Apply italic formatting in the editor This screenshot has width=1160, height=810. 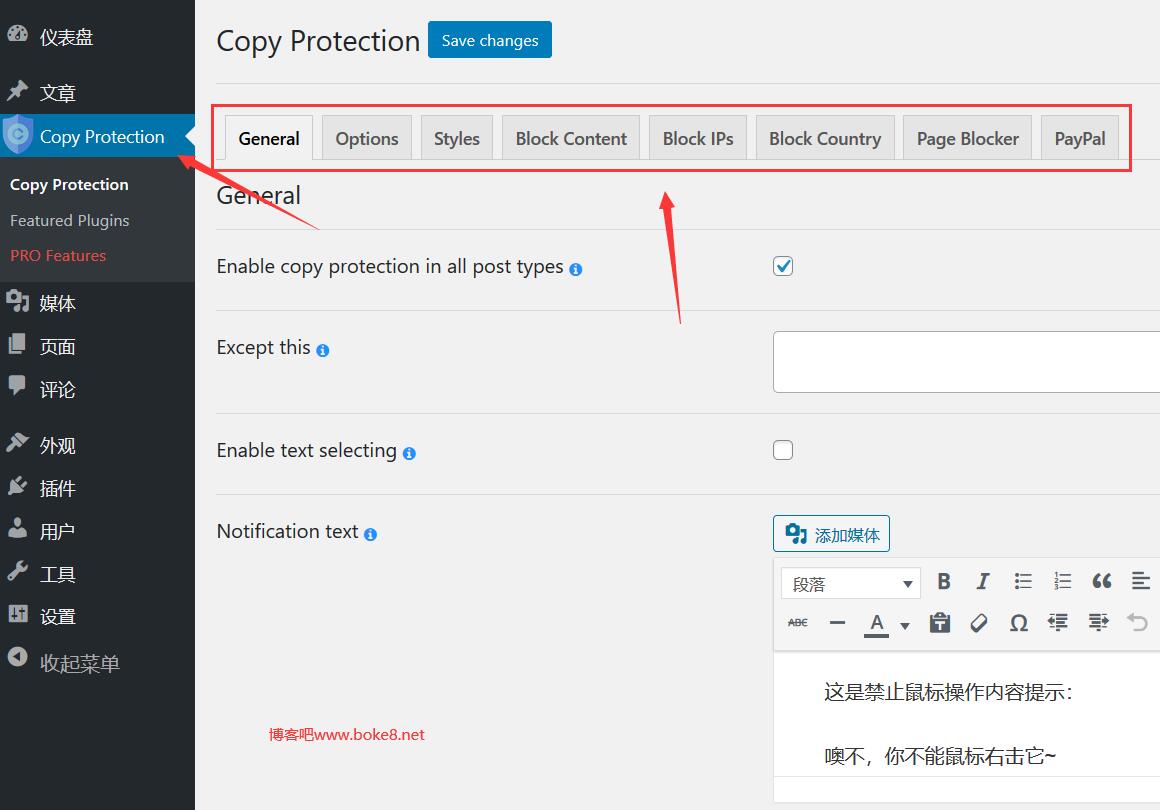point(983,582)
